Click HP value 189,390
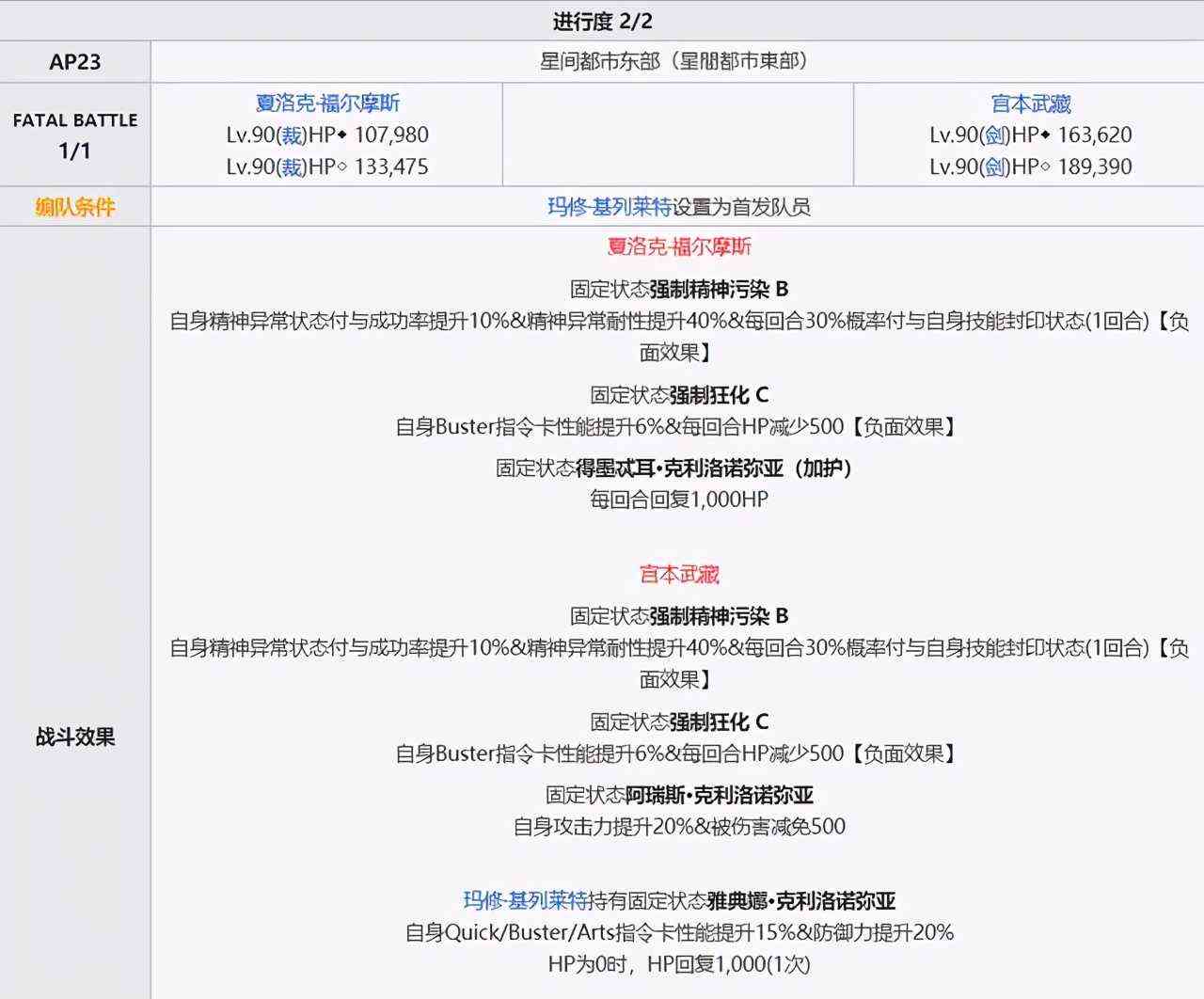This screenshot has width=1204, height=999. pos(1095,167)
